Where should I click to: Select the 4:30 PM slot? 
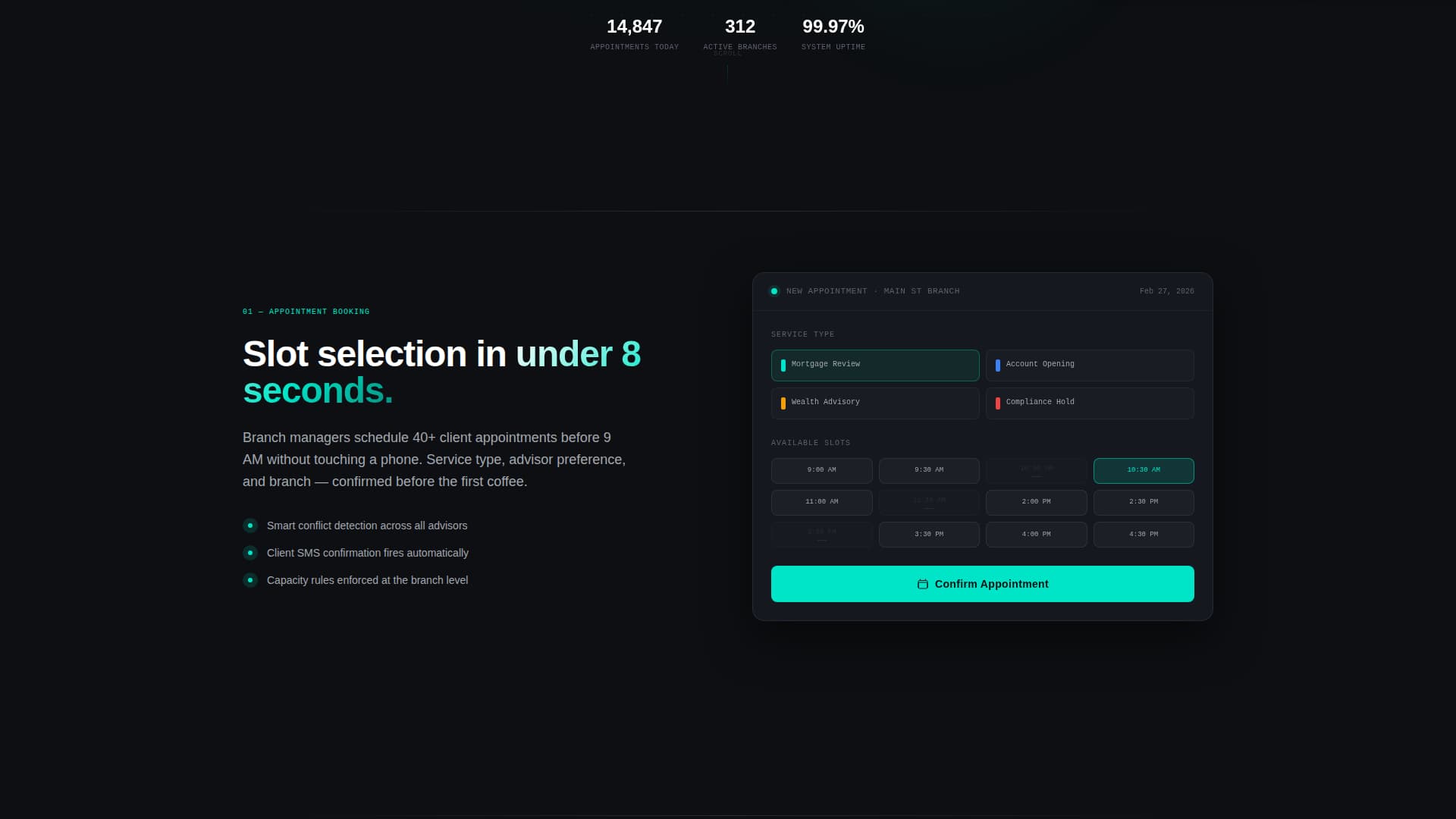click(x=1144, y=535)
